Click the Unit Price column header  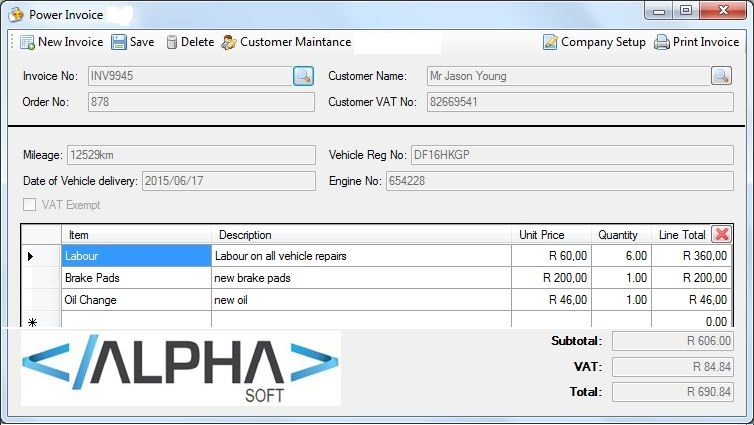pyautogui.click(x=551, y=235)
